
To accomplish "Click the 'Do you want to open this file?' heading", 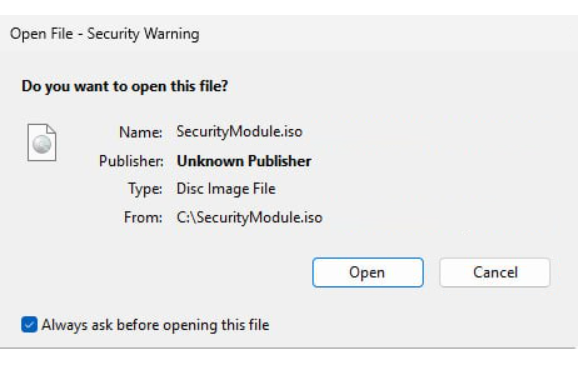I will point(125,86).
